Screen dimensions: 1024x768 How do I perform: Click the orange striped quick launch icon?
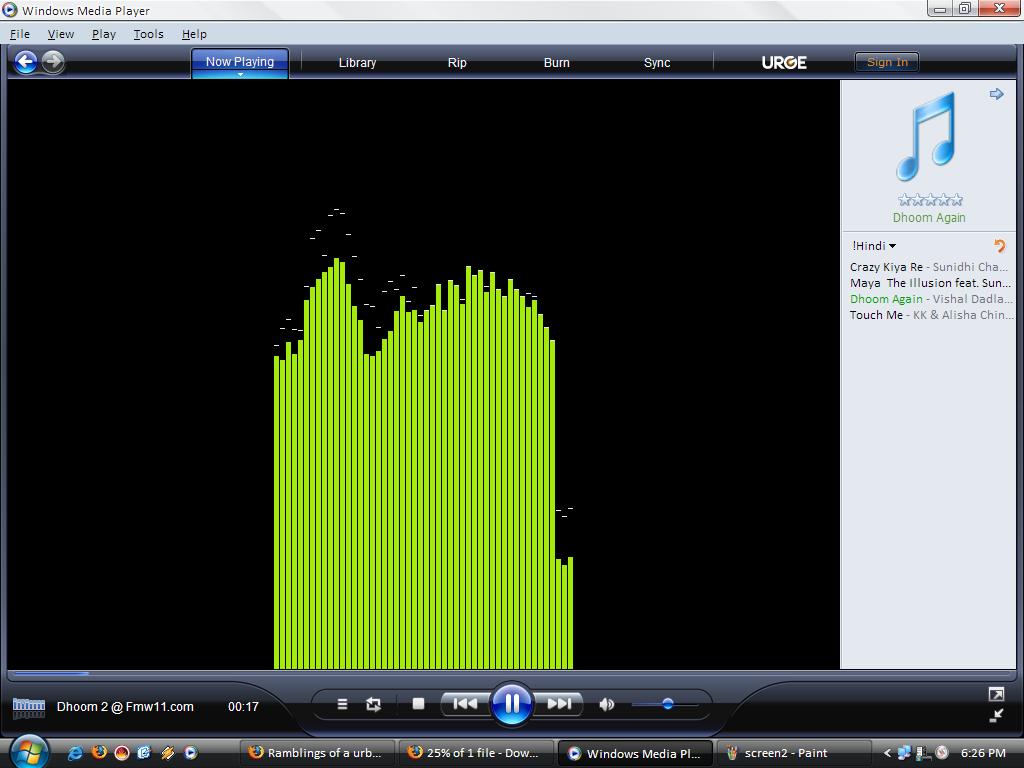(x=167, y=753)
